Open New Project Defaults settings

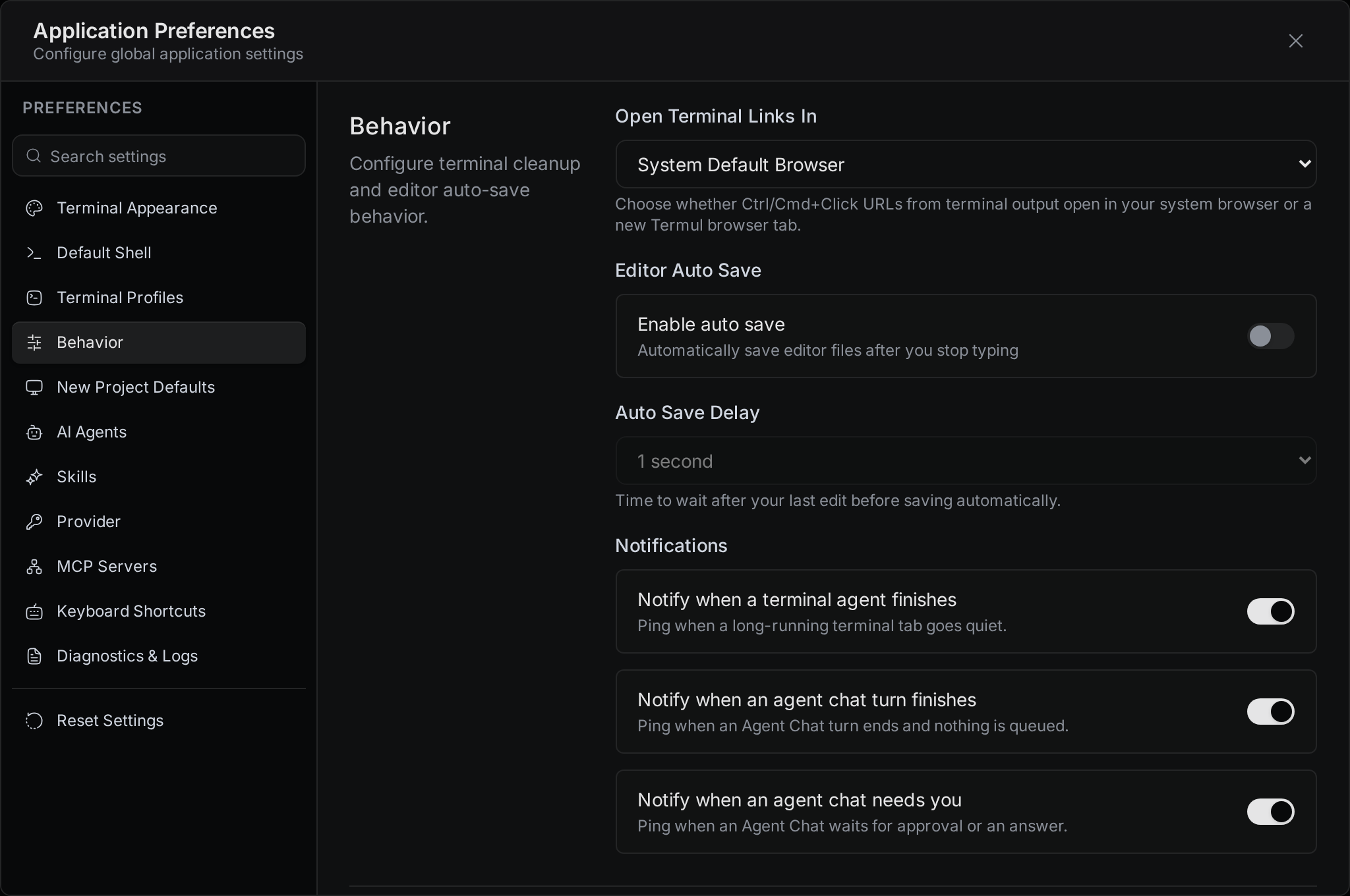click(159, 387)
